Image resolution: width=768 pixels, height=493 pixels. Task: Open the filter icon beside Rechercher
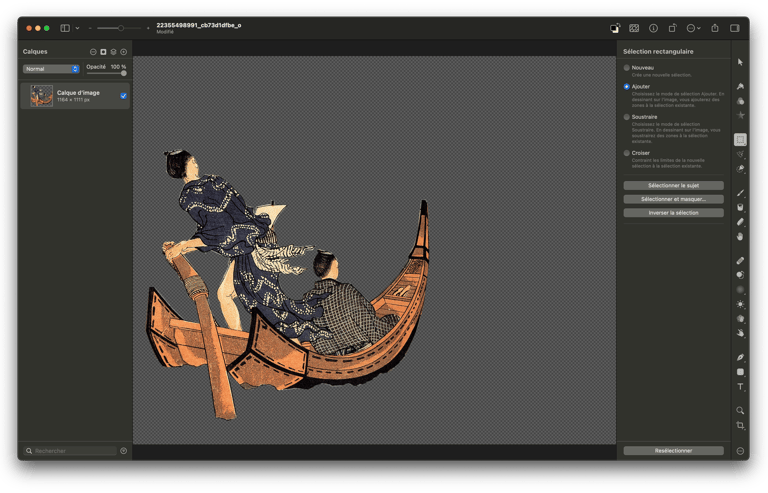(x=123, y=451)
